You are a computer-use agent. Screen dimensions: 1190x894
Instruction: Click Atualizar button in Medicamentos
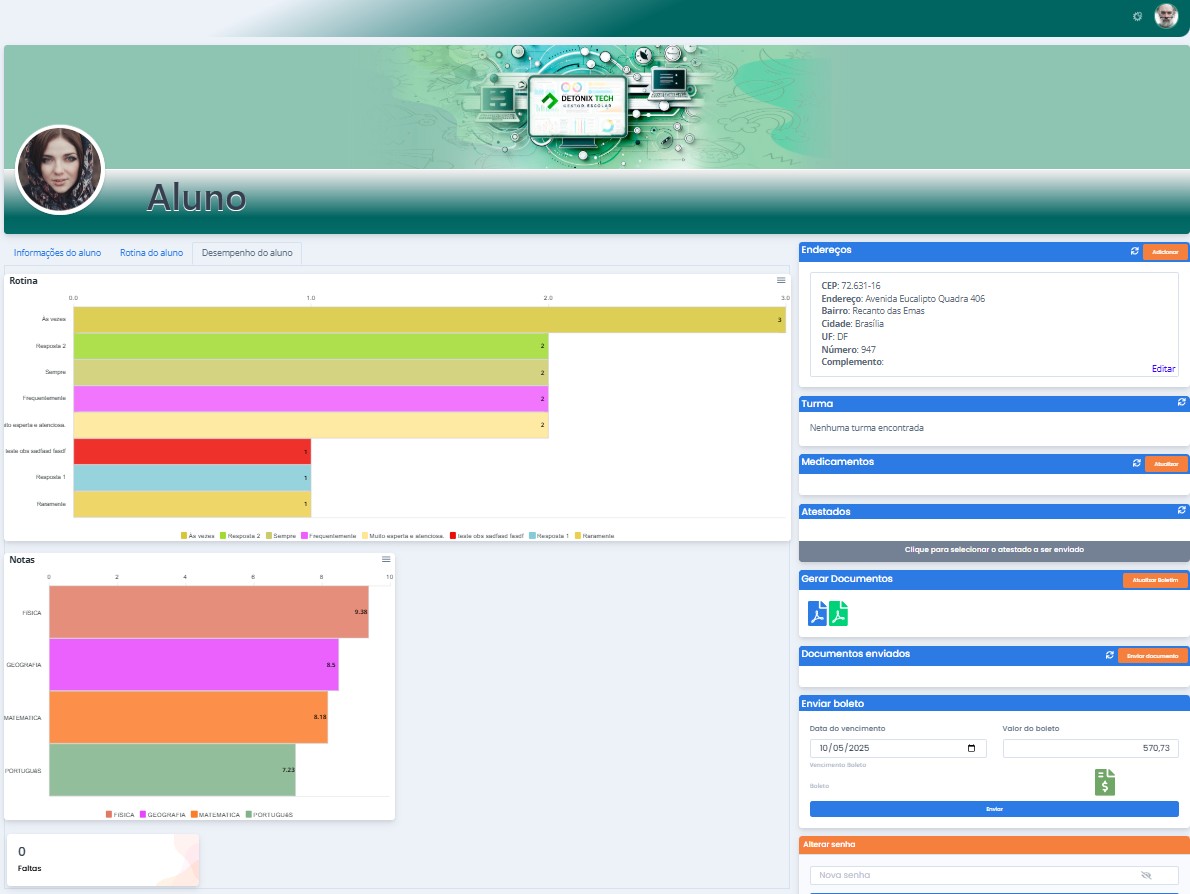click(x=1166, y=464)
